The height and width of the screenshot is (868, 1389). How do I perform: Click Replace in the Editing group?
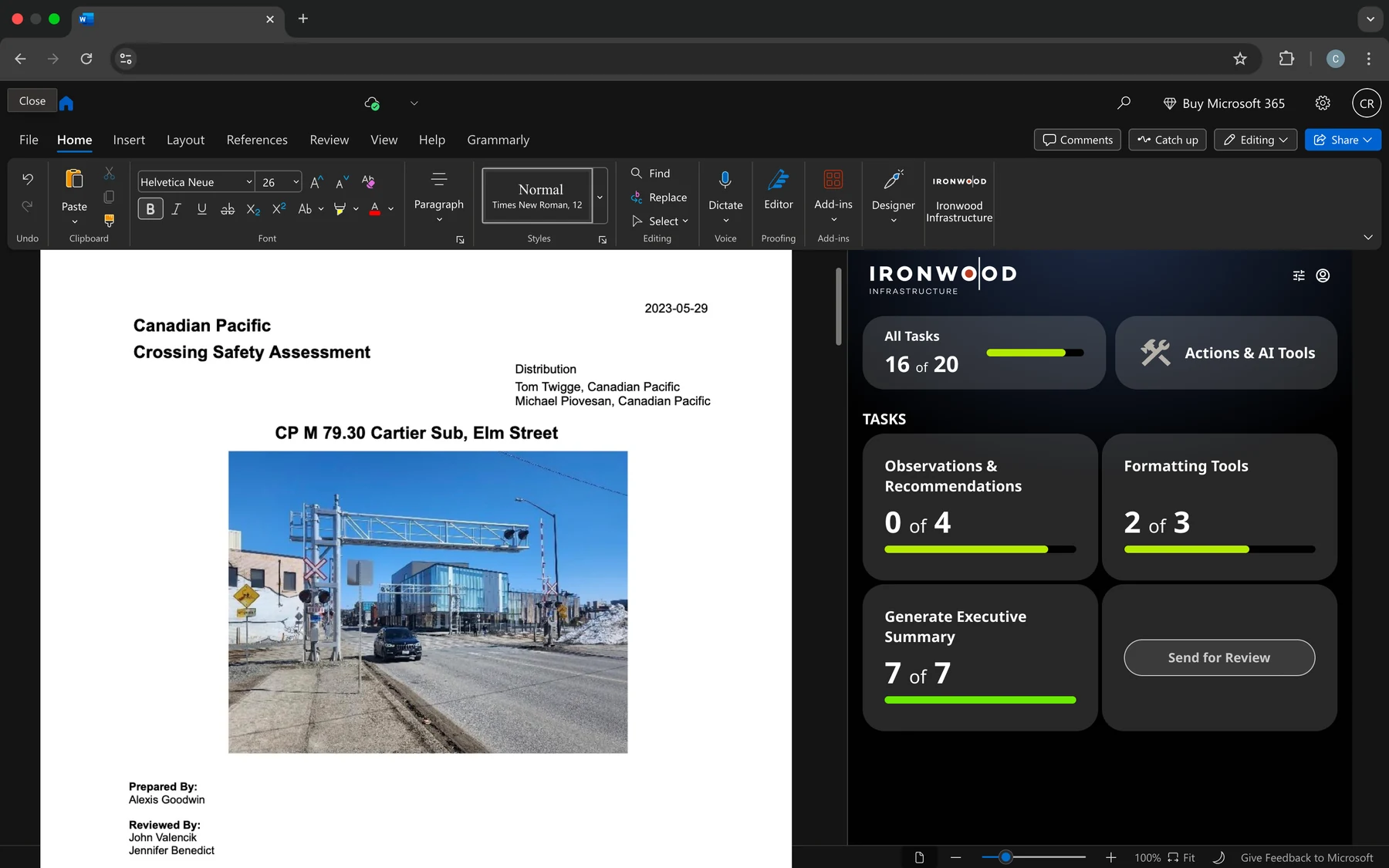[x=659, y=198]
